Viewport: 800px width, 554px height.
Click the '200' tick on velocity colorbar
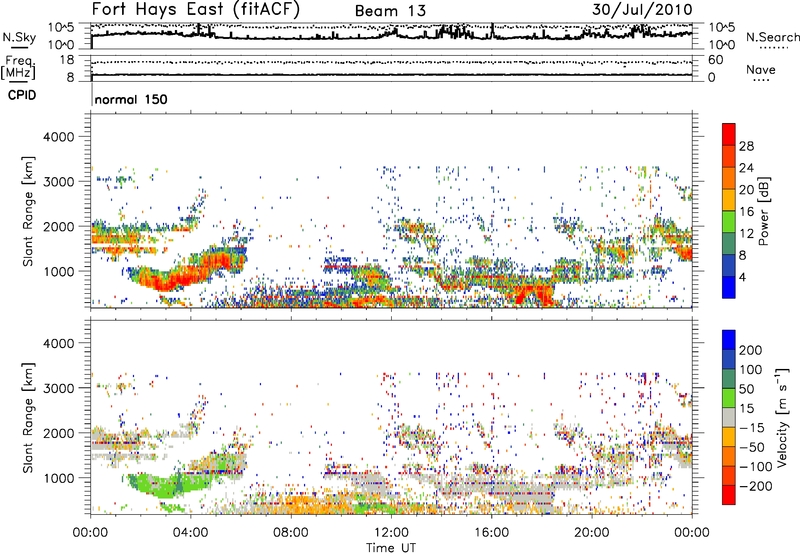click(x=751, y=350)
